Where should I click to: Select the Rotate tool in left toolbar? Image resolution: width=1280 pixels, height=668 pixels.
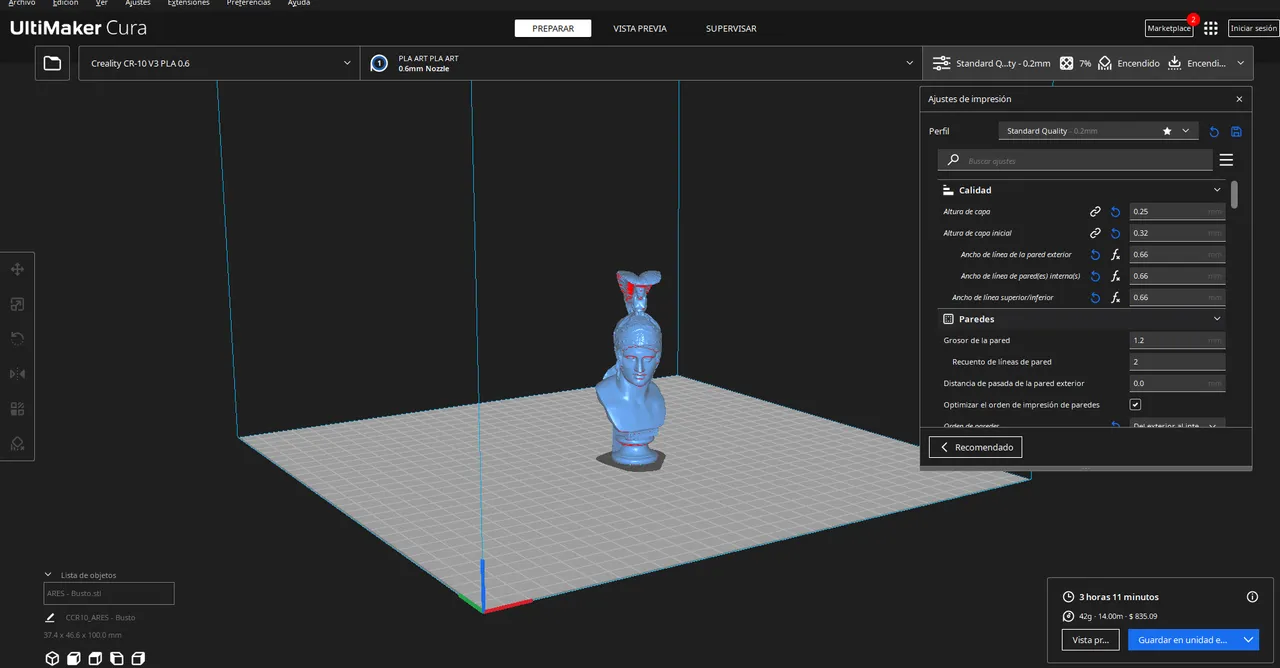coord(17,339)
